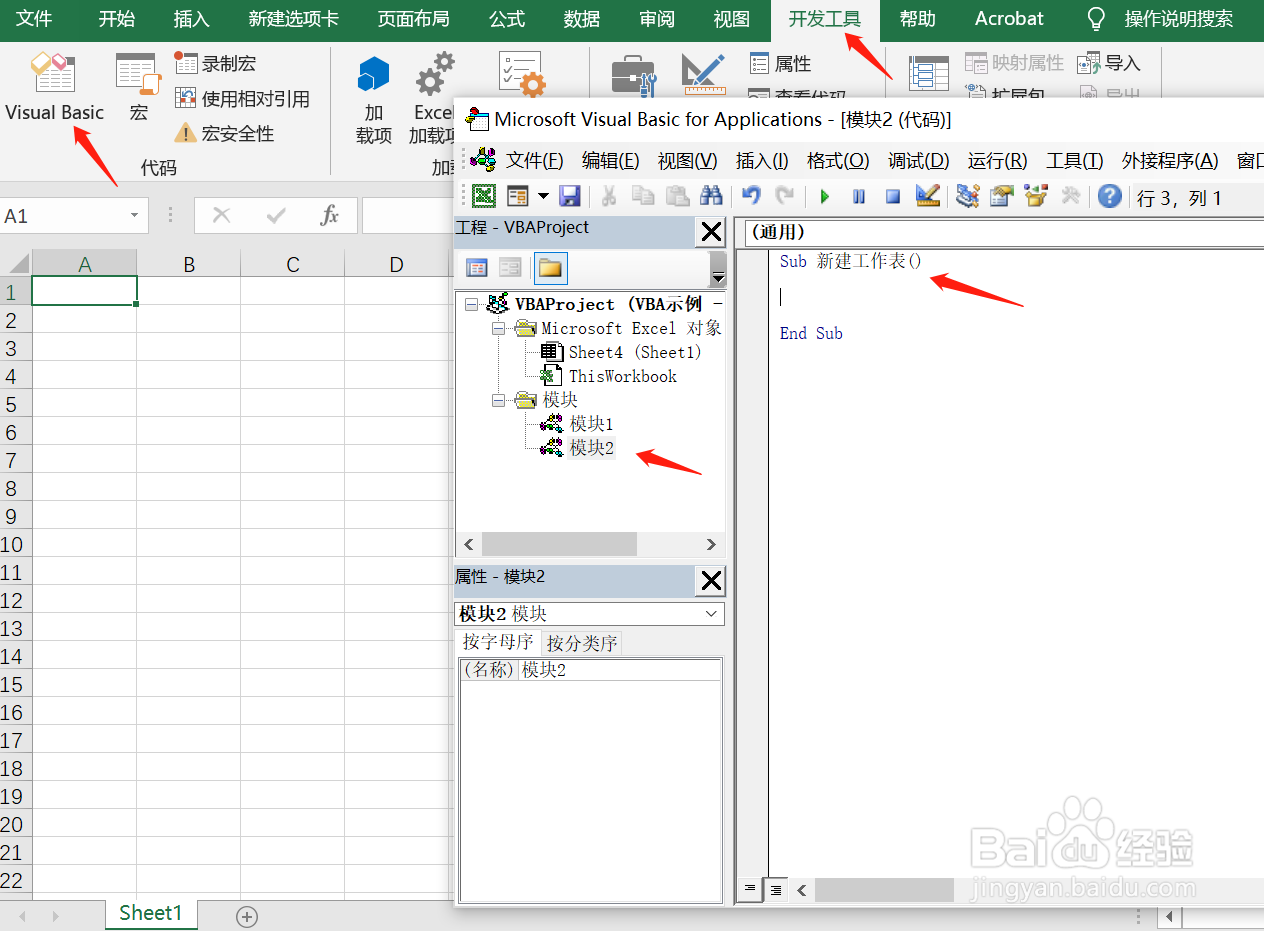Toggle Folders view in project pane
The width and height of the screenshot is (1264, 931).
[x=550, y=267]
